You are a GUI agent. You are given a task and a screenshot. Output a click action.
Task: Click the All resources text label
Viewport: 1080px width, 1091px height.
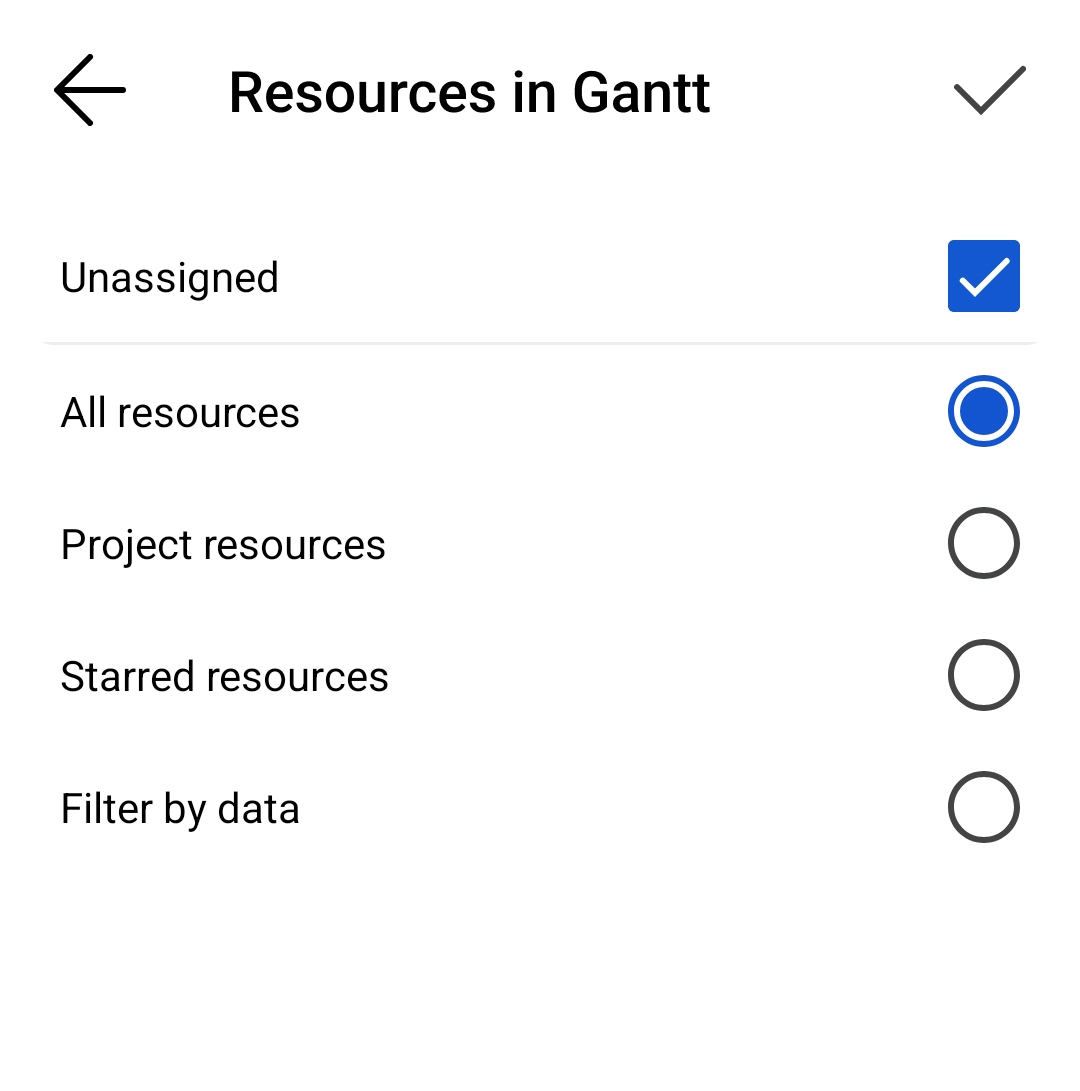click(x=180, y=411)
